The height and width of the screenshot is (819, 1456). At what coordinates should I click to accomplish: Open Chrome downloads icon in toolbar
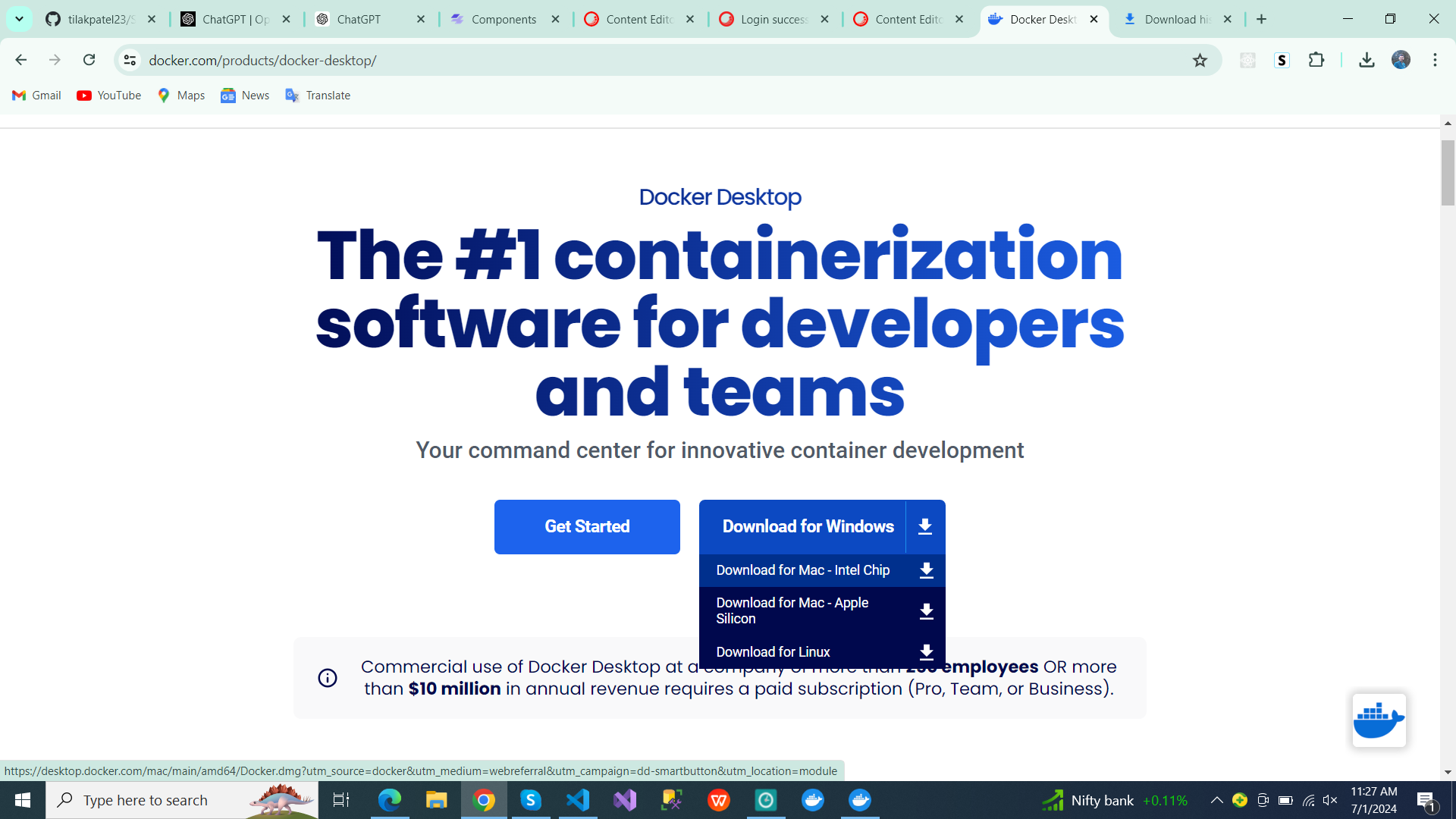point(1367,61)
